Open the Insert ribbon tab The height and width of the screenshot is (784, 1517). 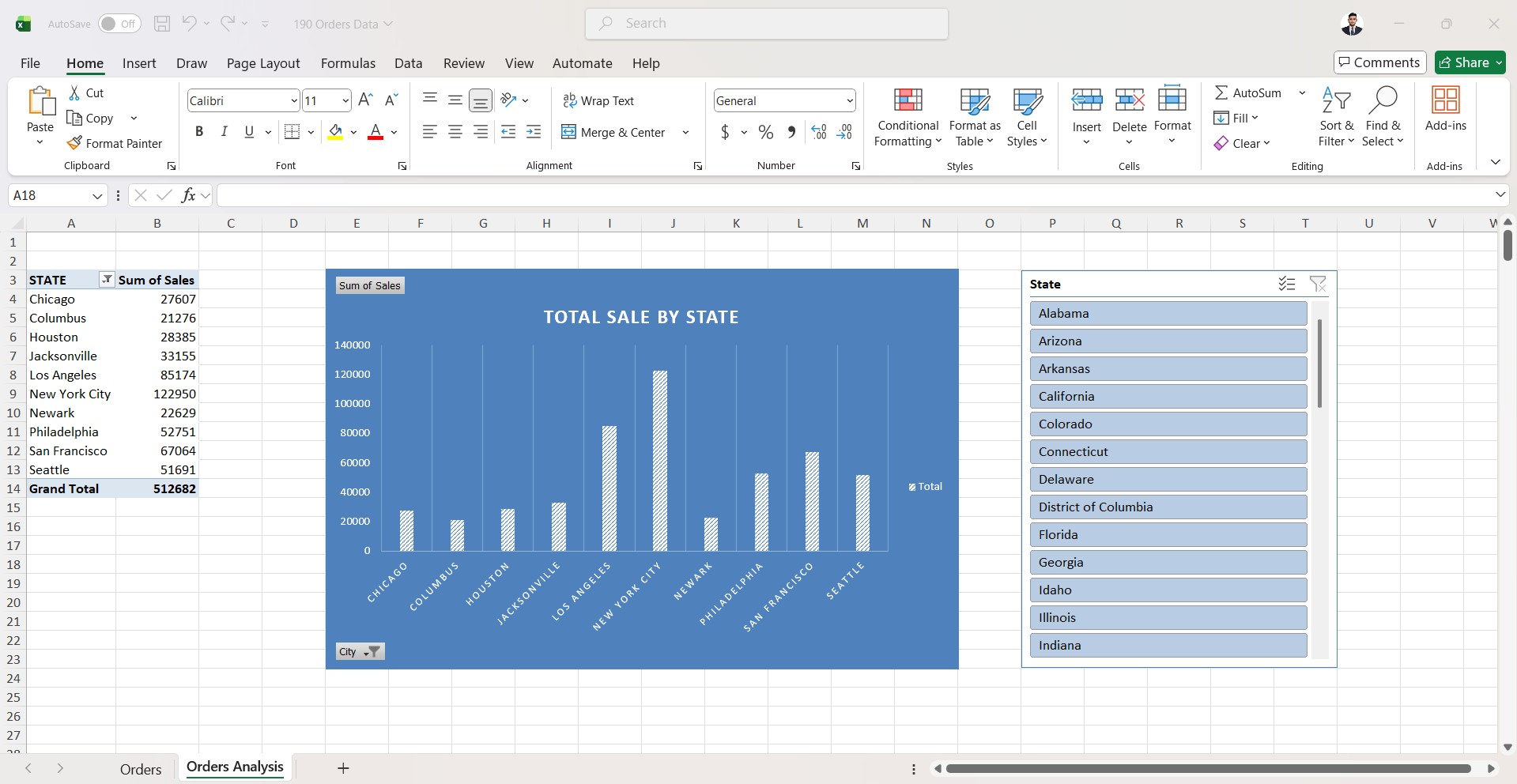tap(139, 63)
